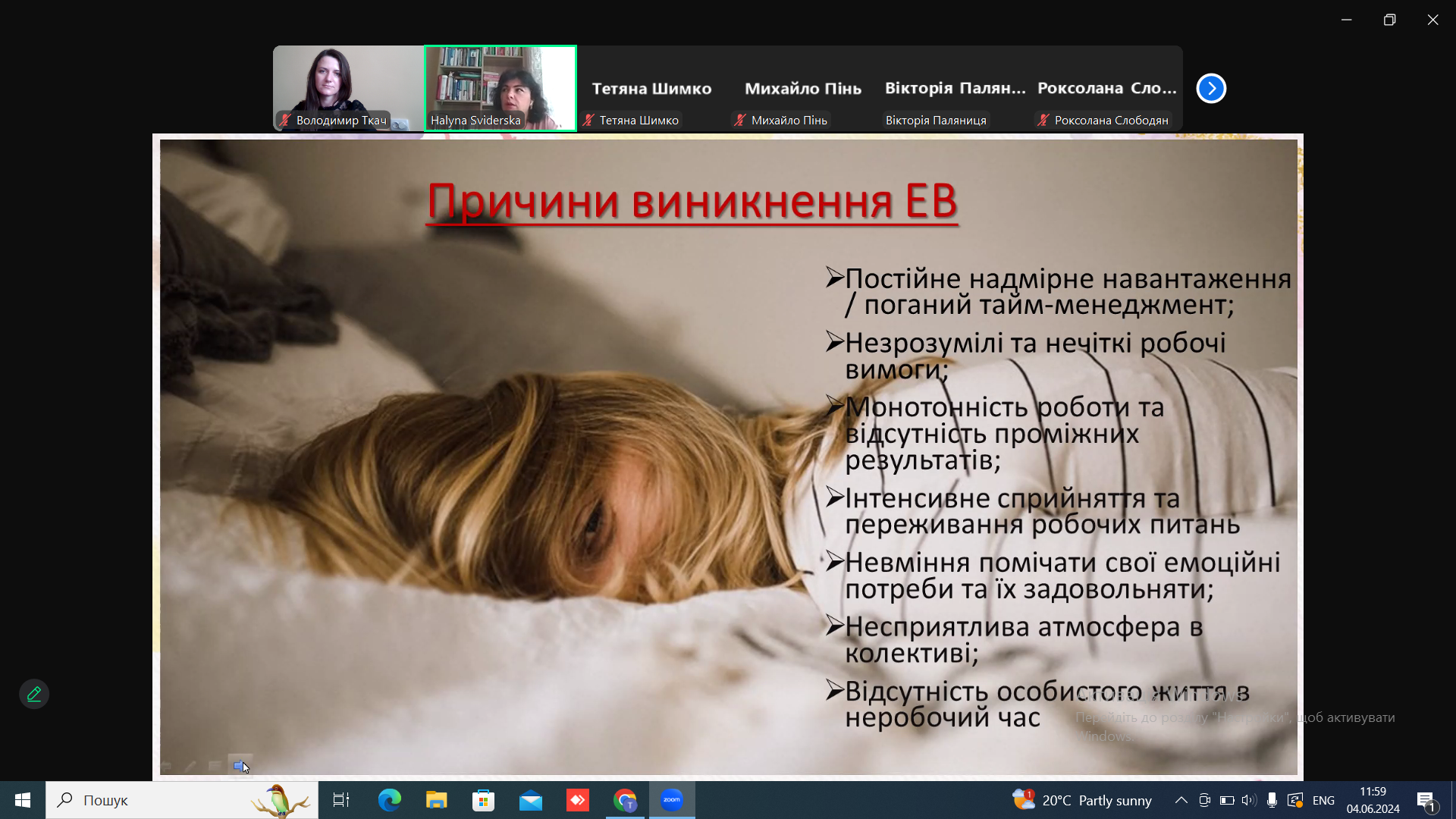
Task: Show next participants with blue arrow
Action: pyautogui.click(x=1211, y=89)
